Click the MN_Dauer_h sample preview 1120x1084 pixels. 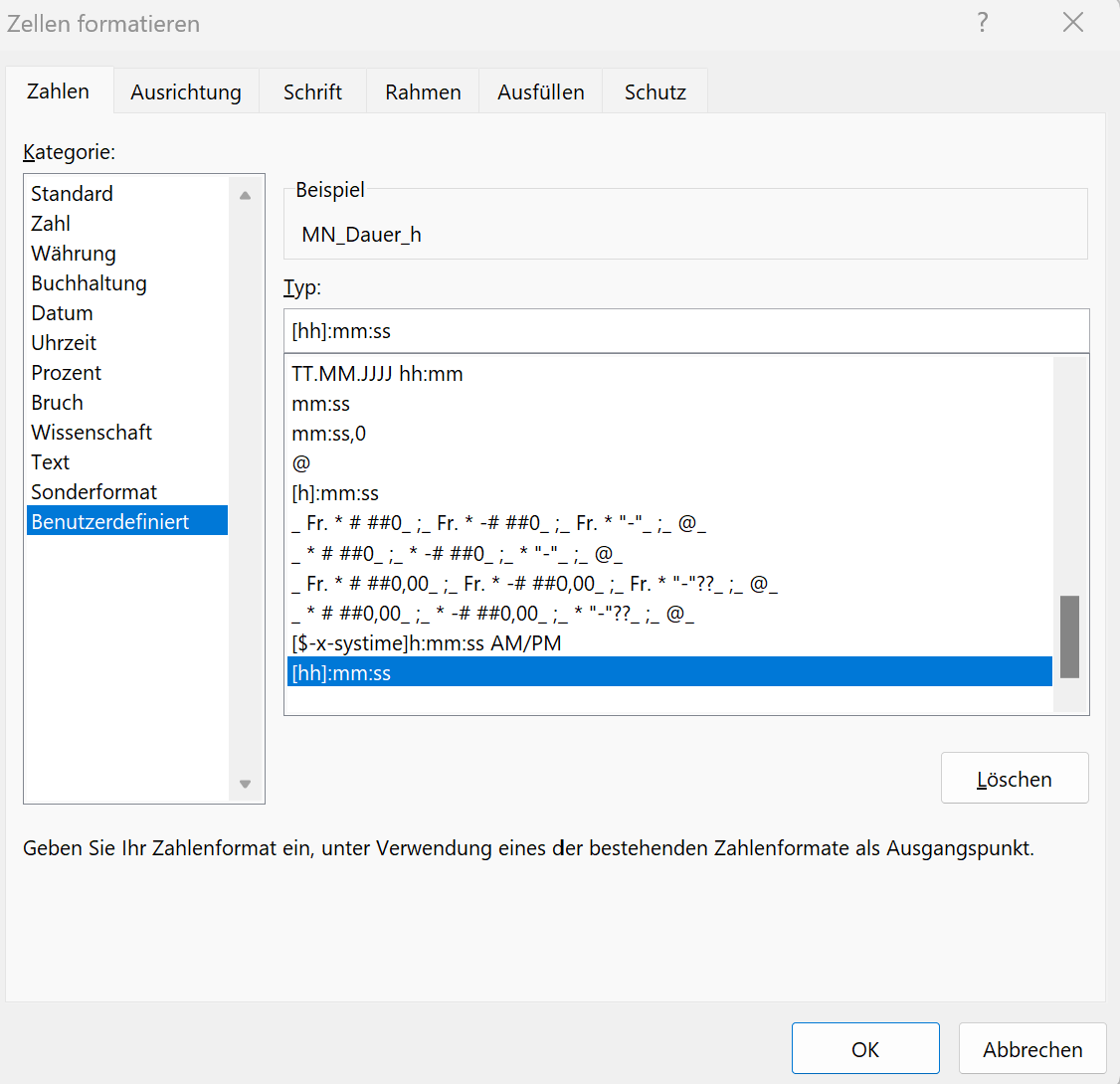tap(361, 235)
